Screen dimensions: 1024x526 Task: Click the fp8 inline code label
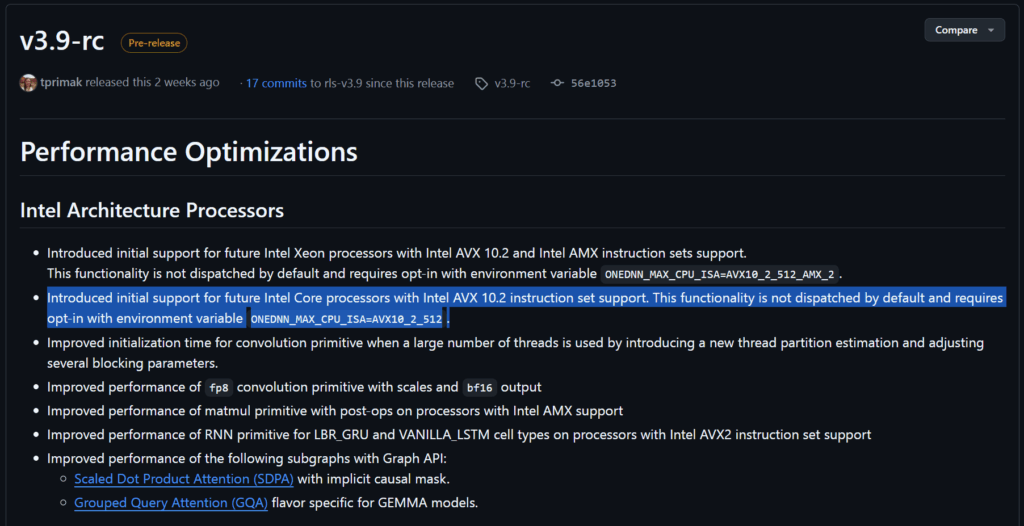pos(219,387)
